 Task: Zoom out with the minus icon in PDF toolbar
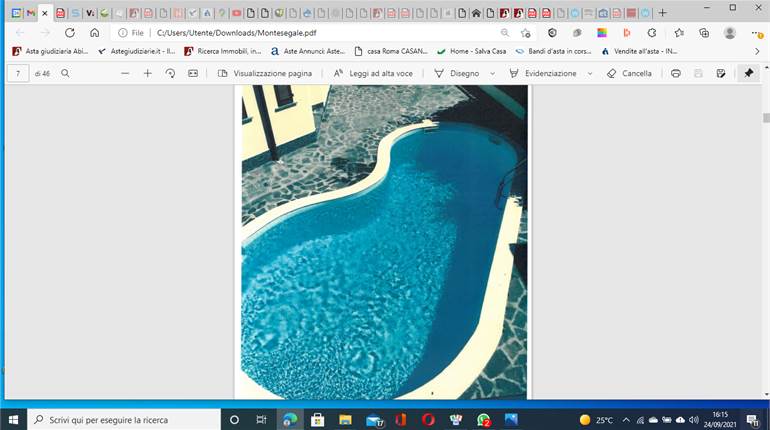pyautogui.click(x=125, y=73)
